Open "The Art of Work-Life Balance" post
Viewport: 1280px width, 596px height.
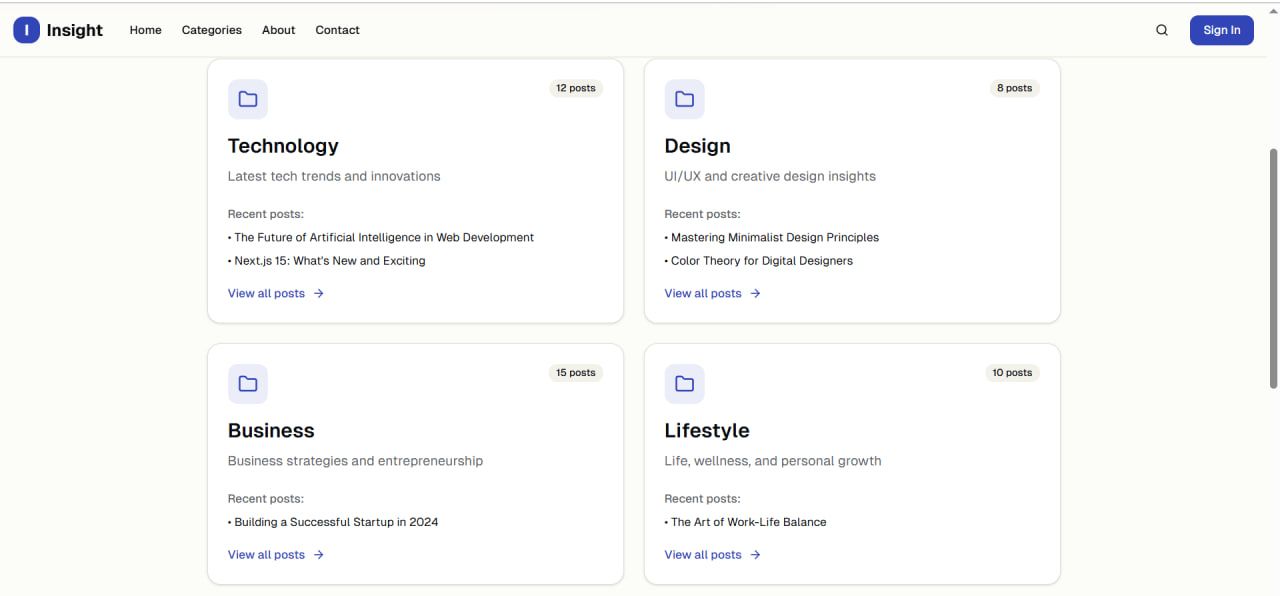[x=748, y=522]
